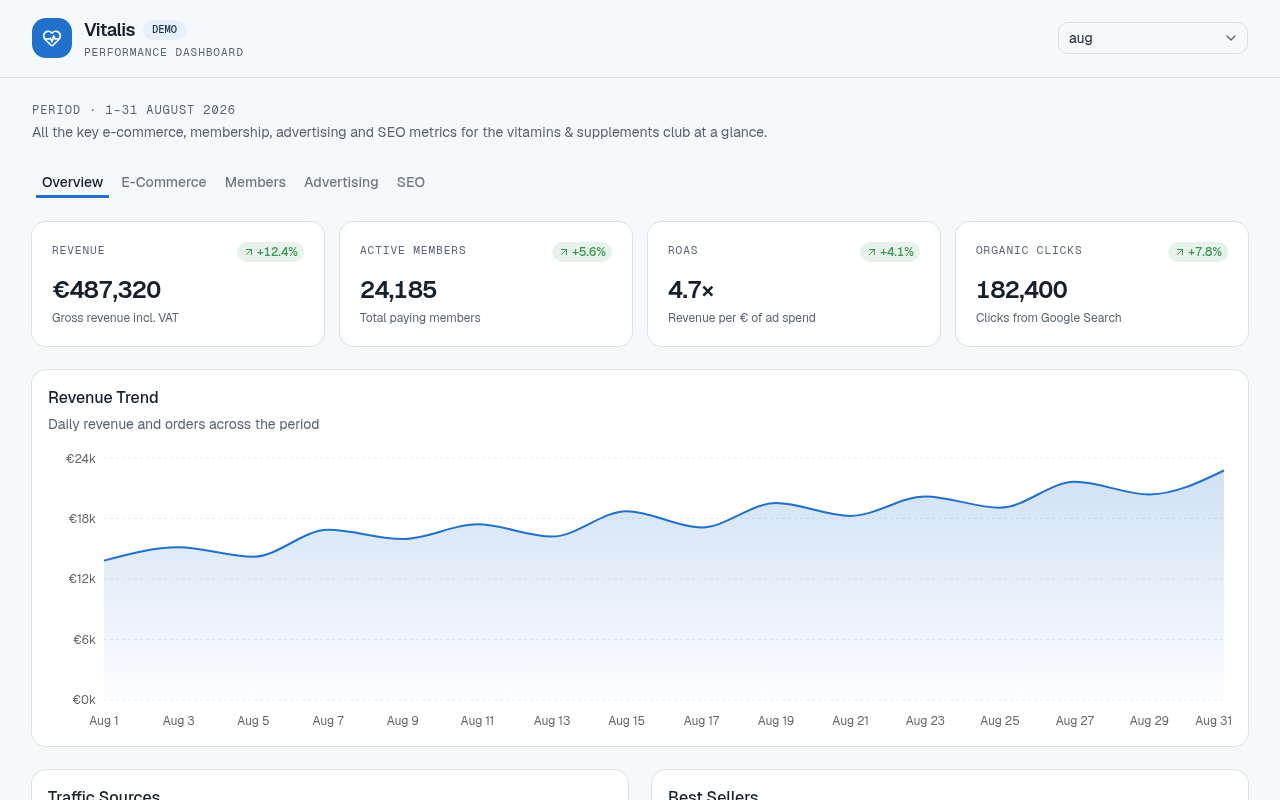
Task: Click the €12k y-axis label
Action: click(82, 578)
